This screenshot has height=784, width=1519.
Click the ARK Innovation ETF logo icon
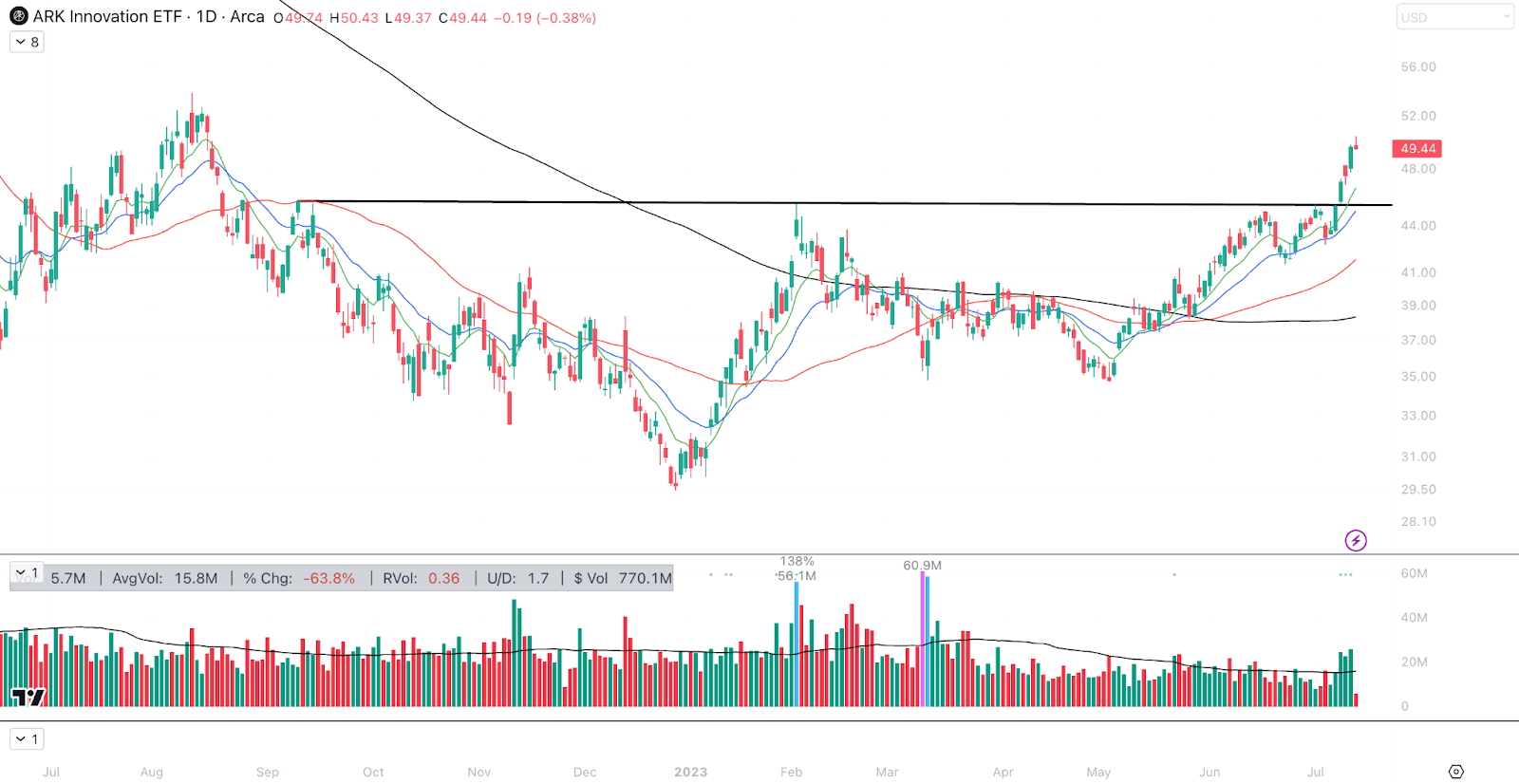click(18, 16)
